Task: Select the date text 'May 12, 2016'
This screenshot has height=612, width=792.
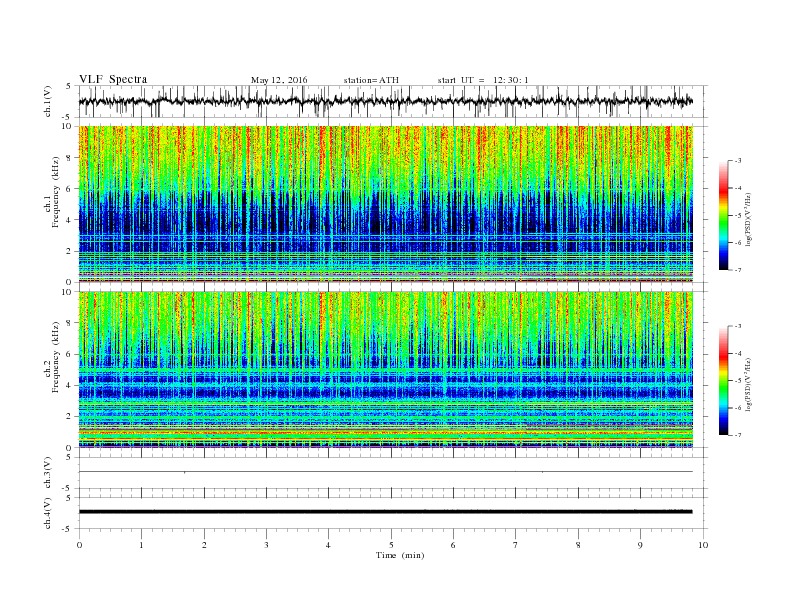Action: [x=279, y=80]
